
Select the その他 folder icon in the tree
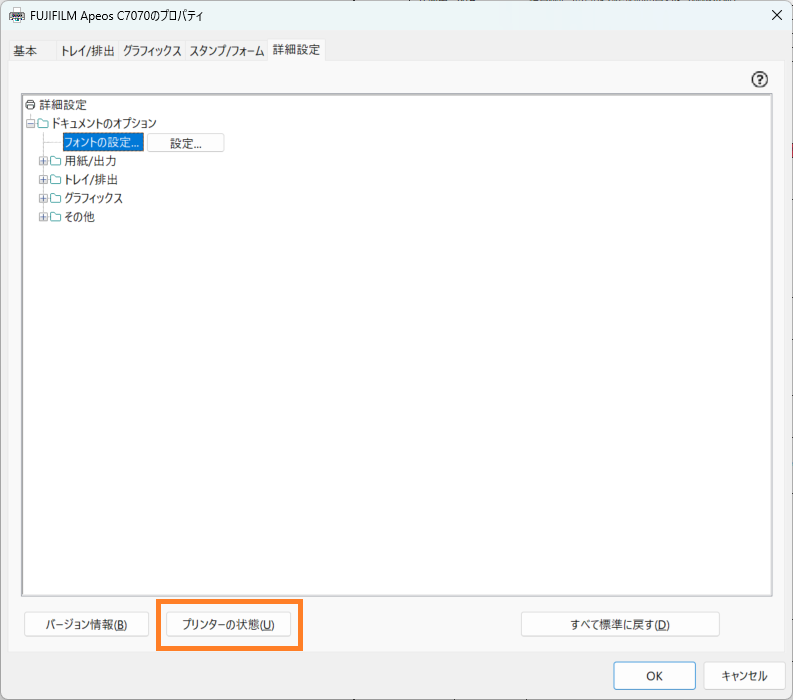coord(56,217)
